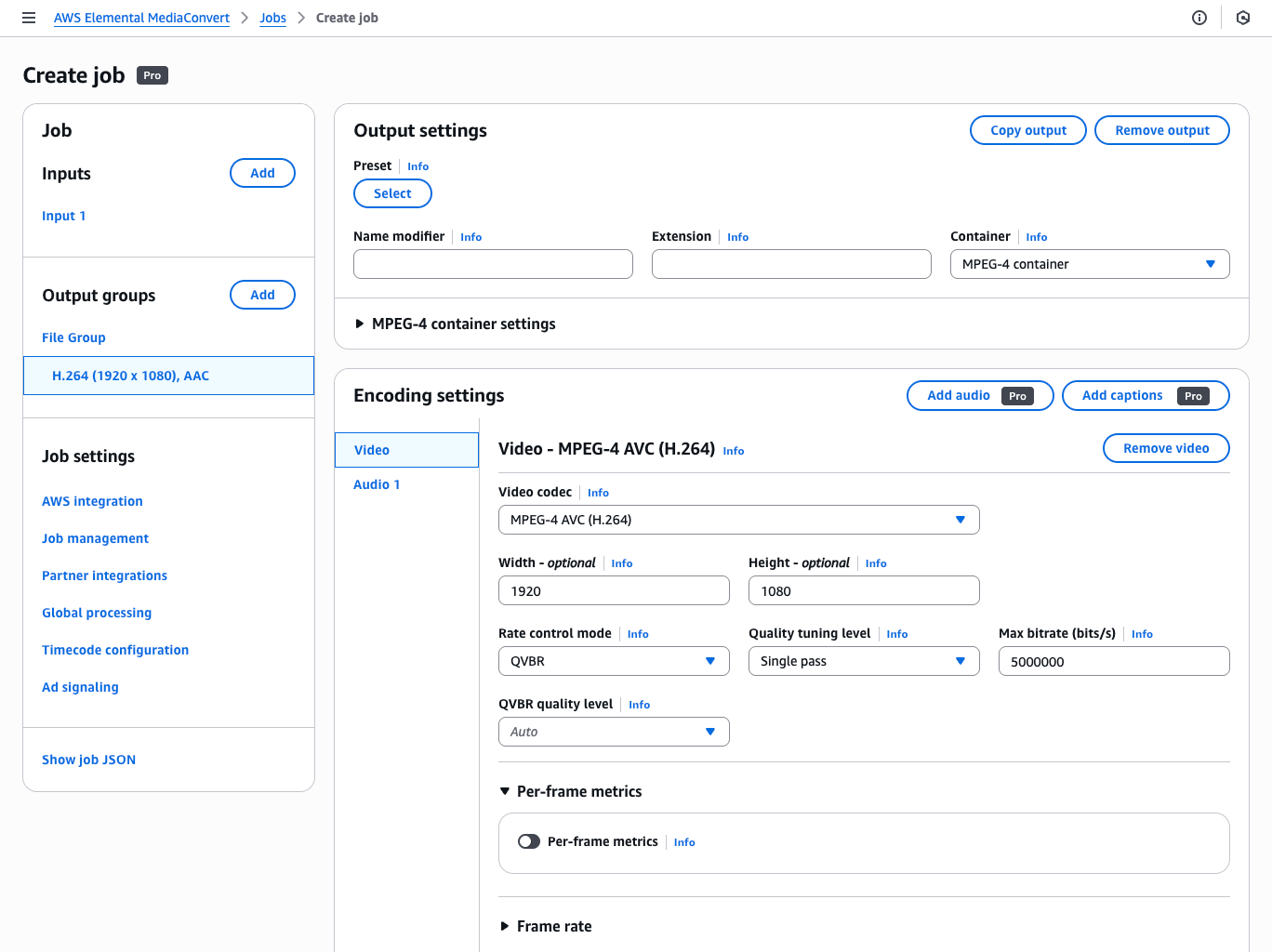
Task: Switch to the Video encoding tab
Action: pos(406,450)
